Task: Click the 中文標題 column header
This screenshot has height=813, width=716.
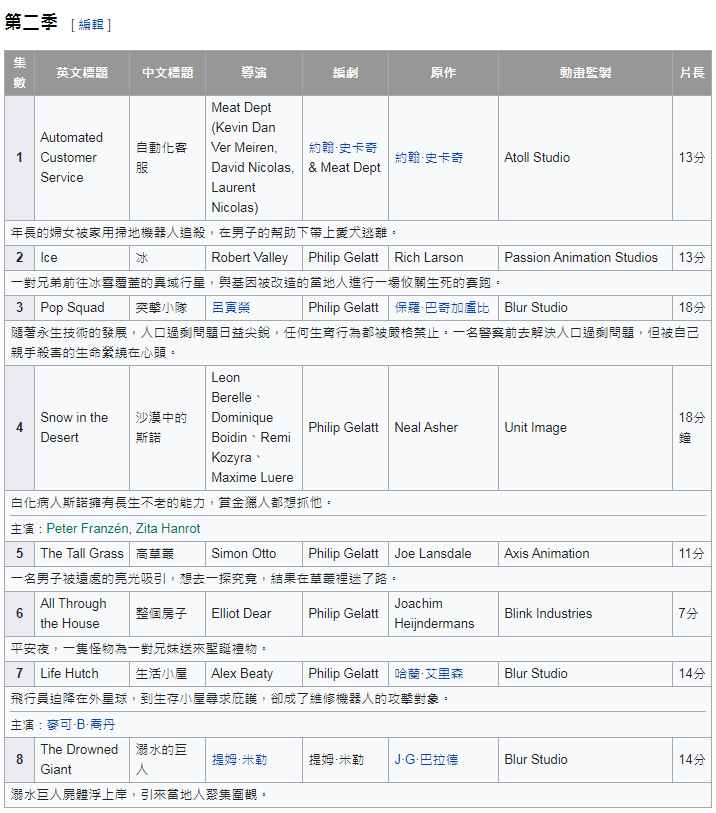Action: (x=167, y=73)
